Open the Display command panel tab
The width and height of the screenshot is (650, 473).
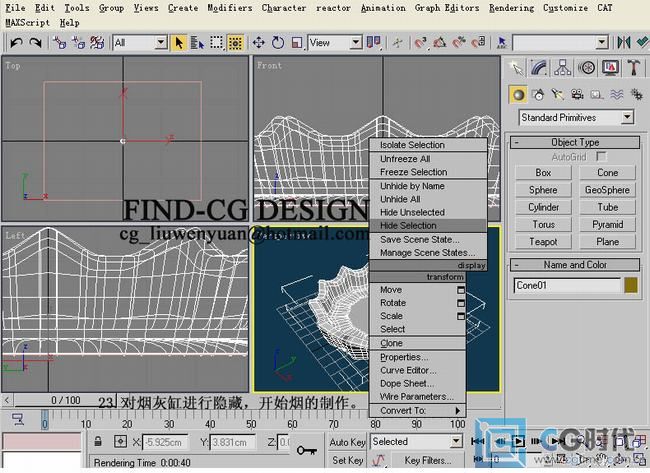click(610, 68)
